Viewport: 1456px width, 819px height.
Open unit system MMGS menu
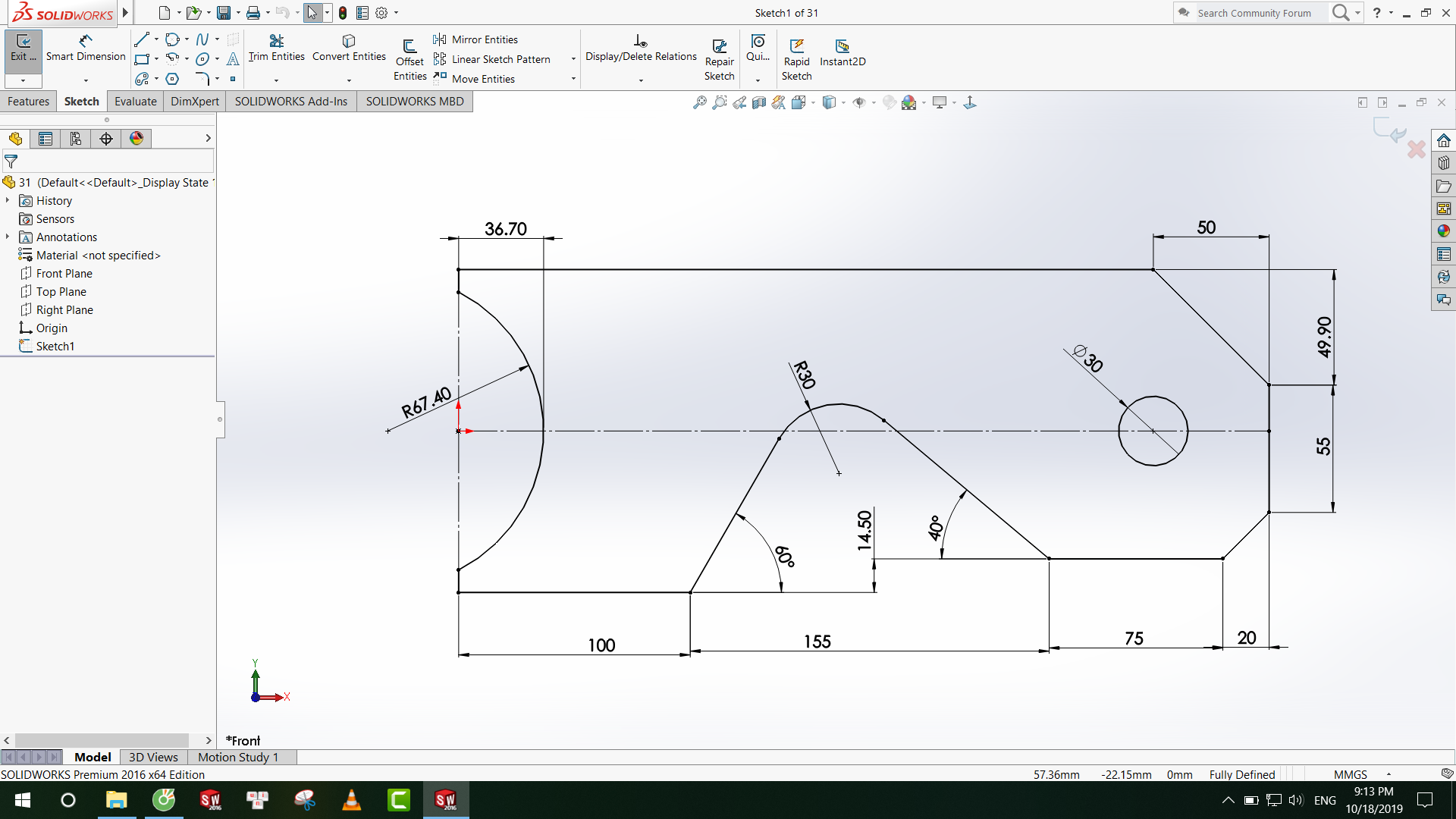pyautogui.click(x=1362, y=774)
